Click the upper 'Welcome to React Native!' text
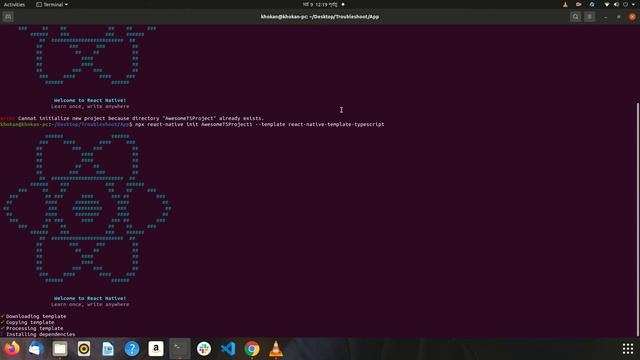The image size is (640, 360). point(90,100)
